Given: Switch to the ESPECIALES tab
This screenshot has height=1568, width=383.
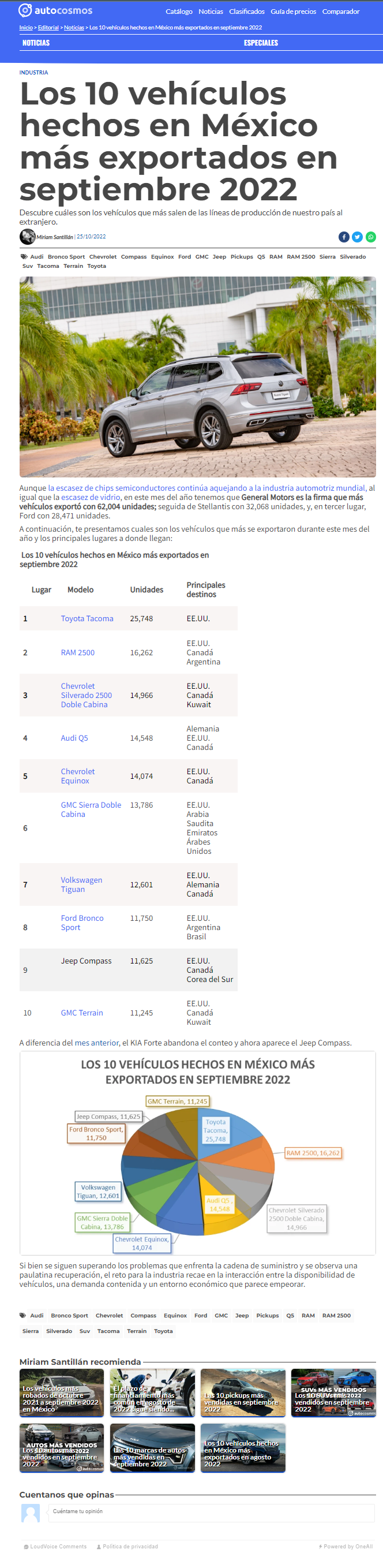Looking at the screenshot, I should [261, 43].
